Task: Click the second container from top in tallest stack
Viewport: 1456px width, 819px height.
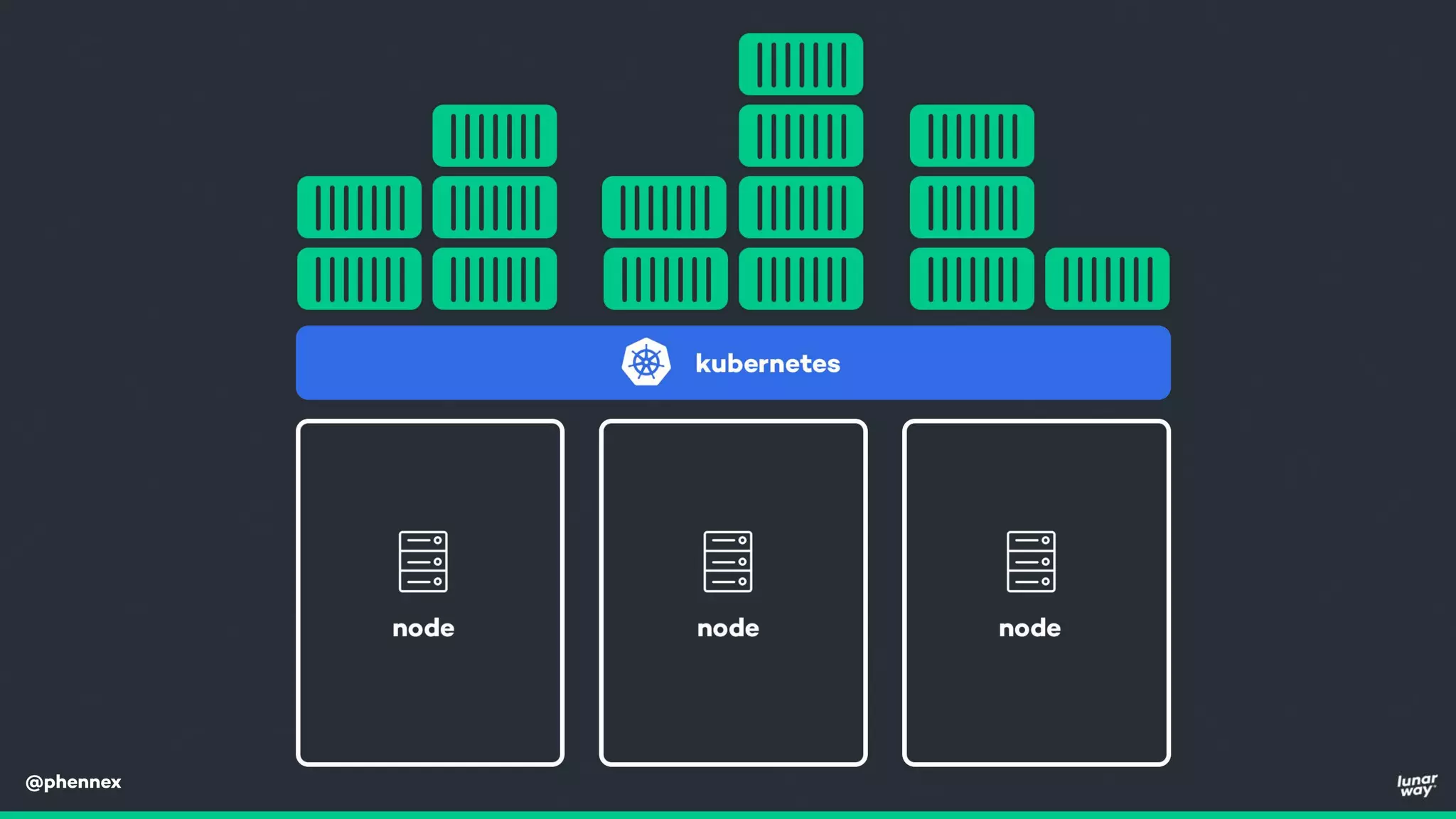Action: (x=801, y=136)
